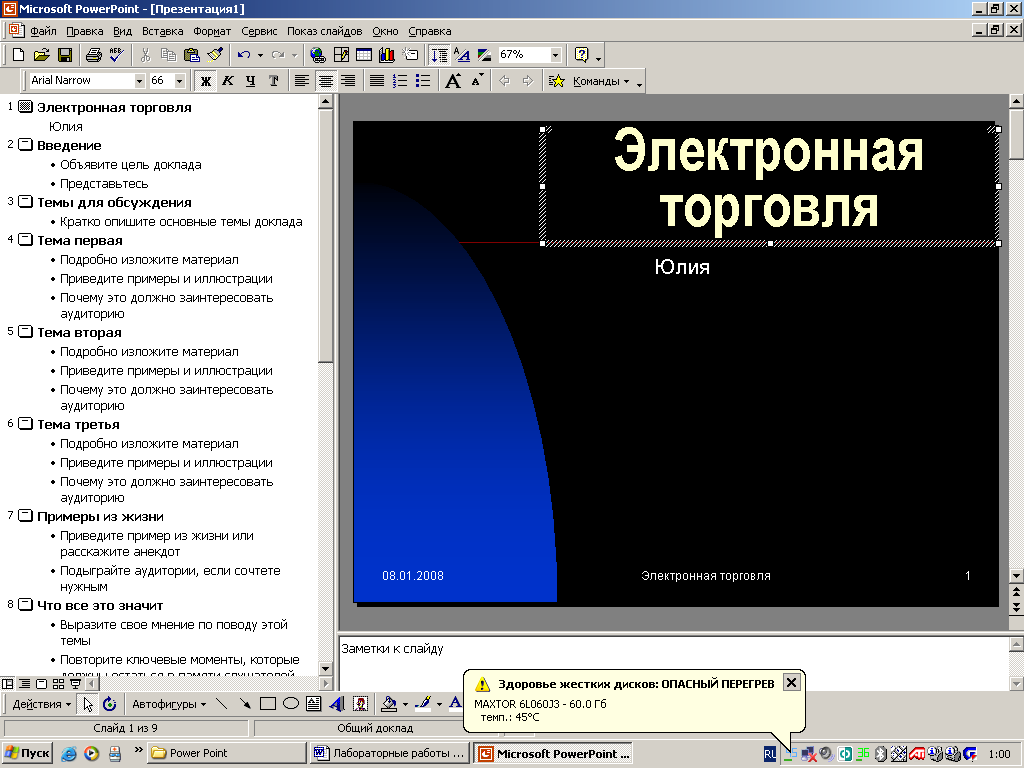Select the Arrow drawing tool
This screenshot has height=768, width=1024.
pyautogui.click(x=245, y=704)
